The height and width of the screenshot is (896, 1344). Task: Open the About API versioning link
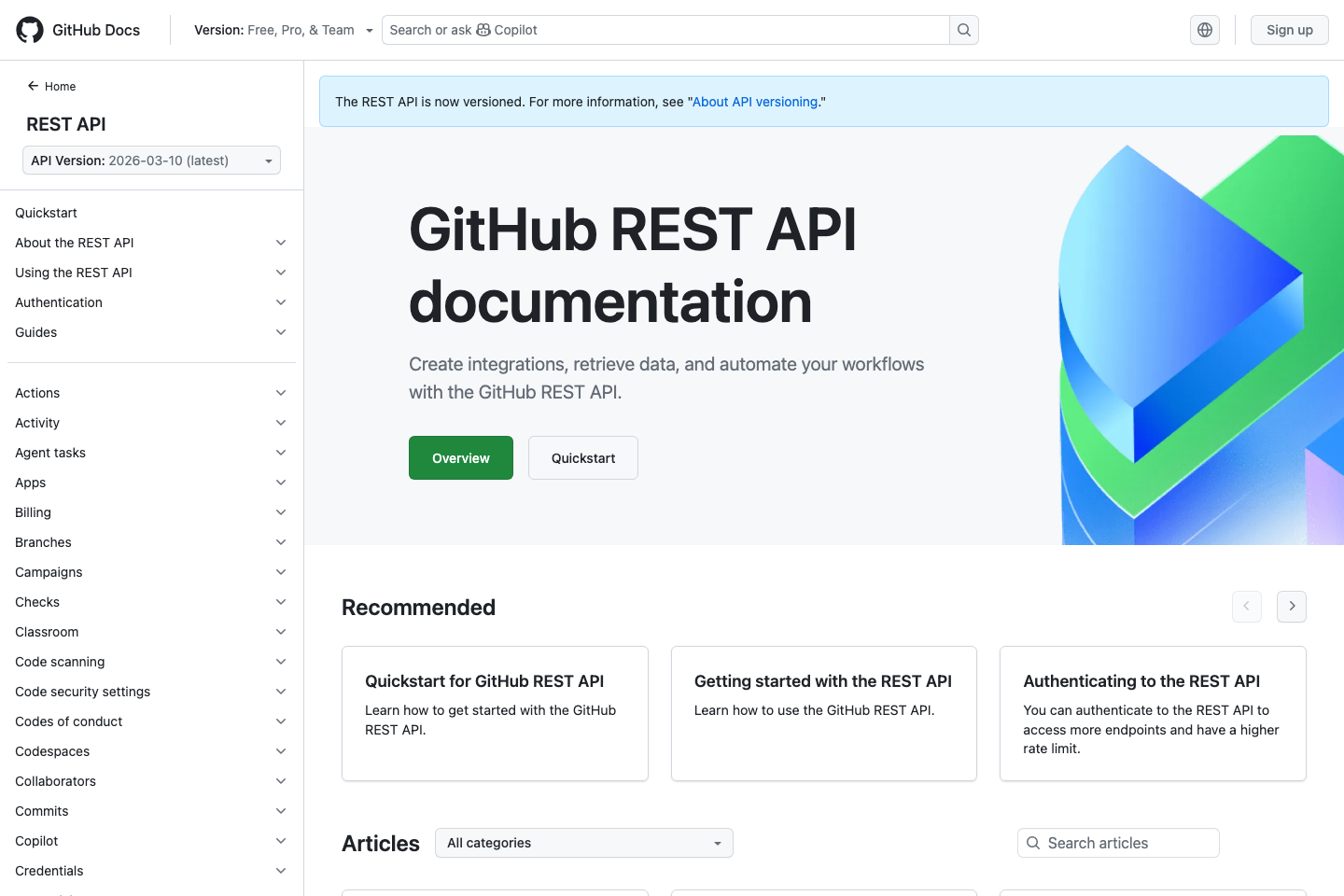[755, 101]
